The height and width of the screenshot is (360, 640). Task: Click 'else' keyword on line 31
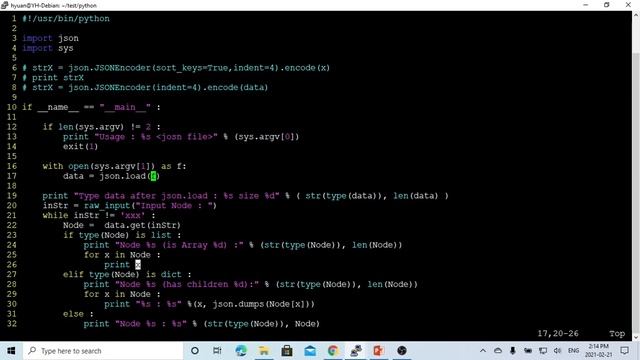coord(73,314)
